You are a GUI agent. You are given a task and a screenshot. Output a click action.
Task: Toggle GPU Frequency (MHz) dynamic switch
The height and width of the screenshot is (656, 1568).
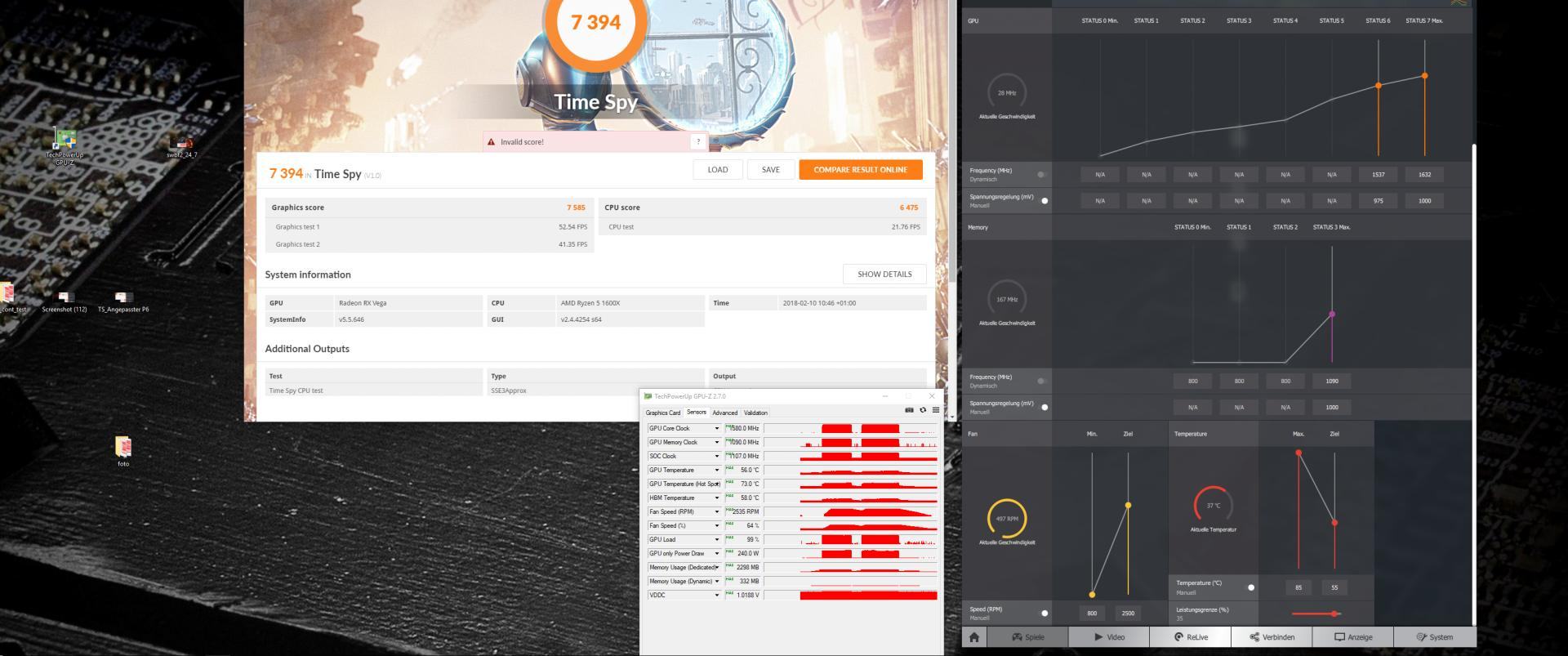click(1041, 175)
